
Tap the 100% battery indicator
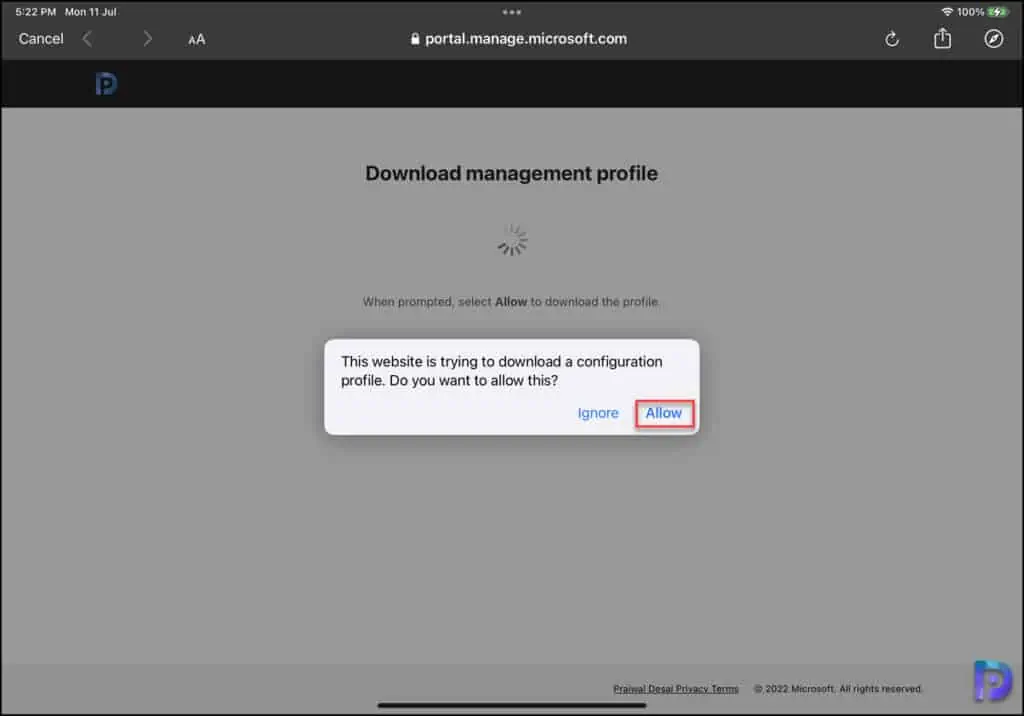coord(982,12)
